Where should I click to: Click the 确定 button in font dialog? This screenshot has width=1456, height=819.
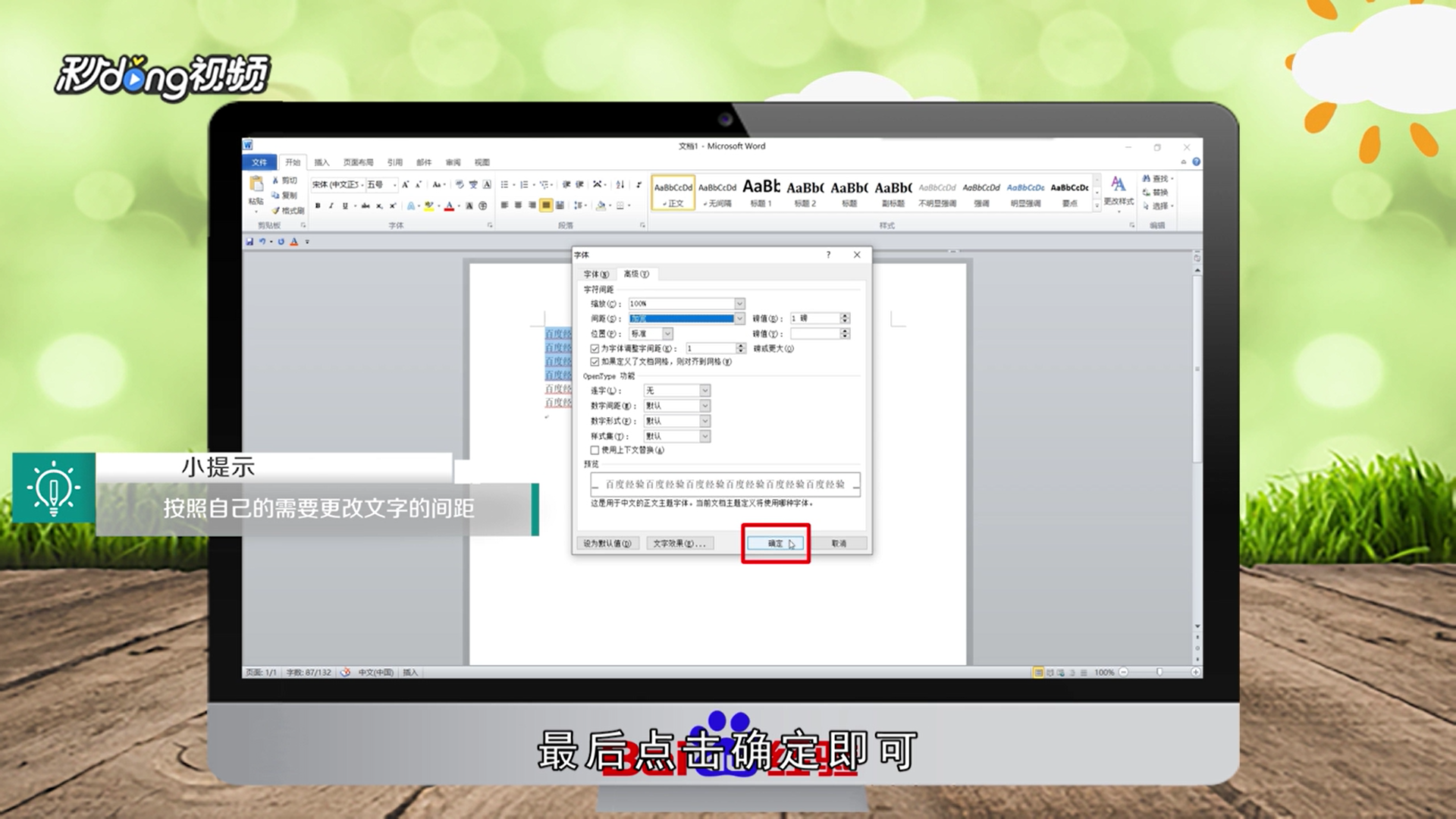point(775,543)
